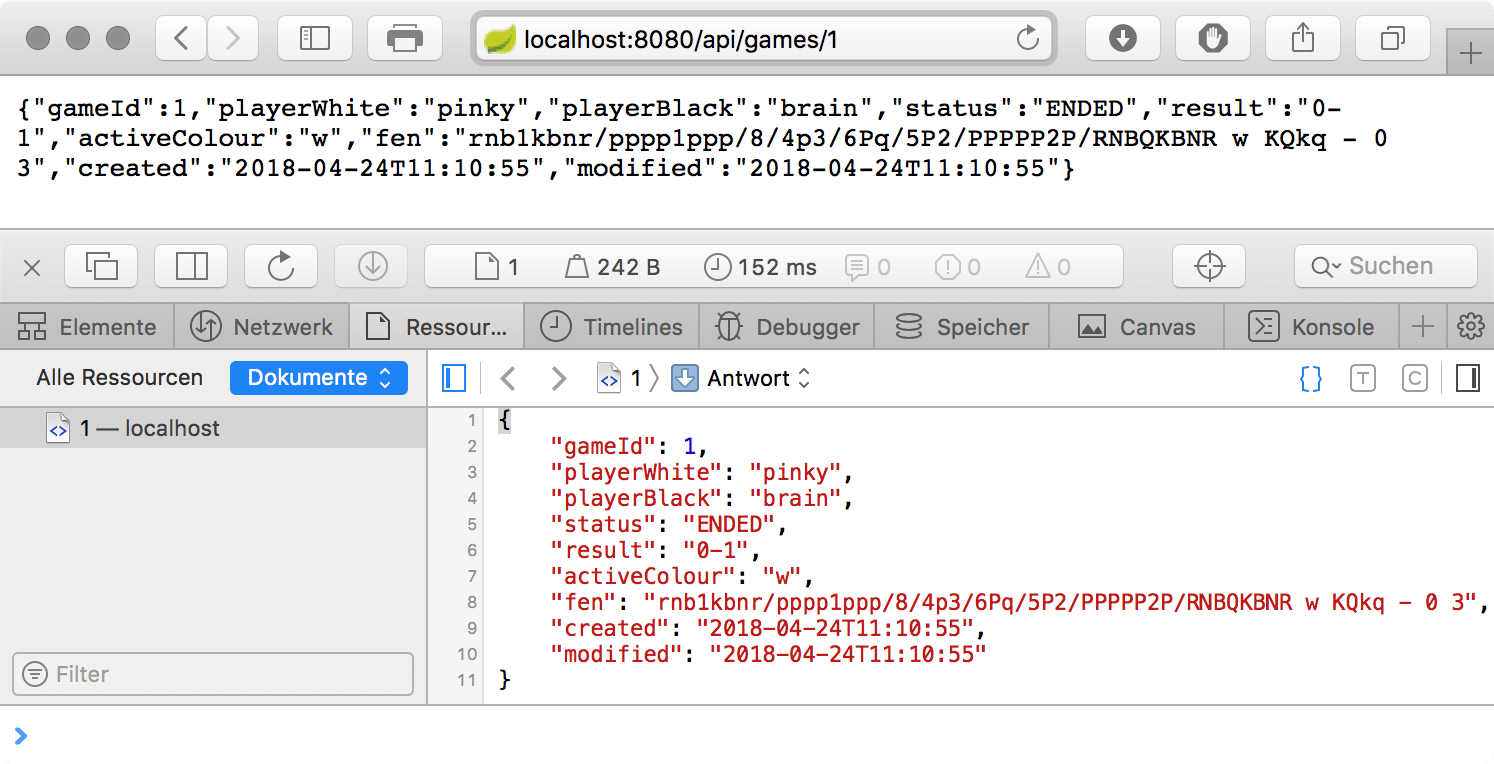Image resolution: width=1494 pixels, height=764 pixels.
Task: Click the 242 B size indicator
Action: pyautogui.click(x=613, y=267)
